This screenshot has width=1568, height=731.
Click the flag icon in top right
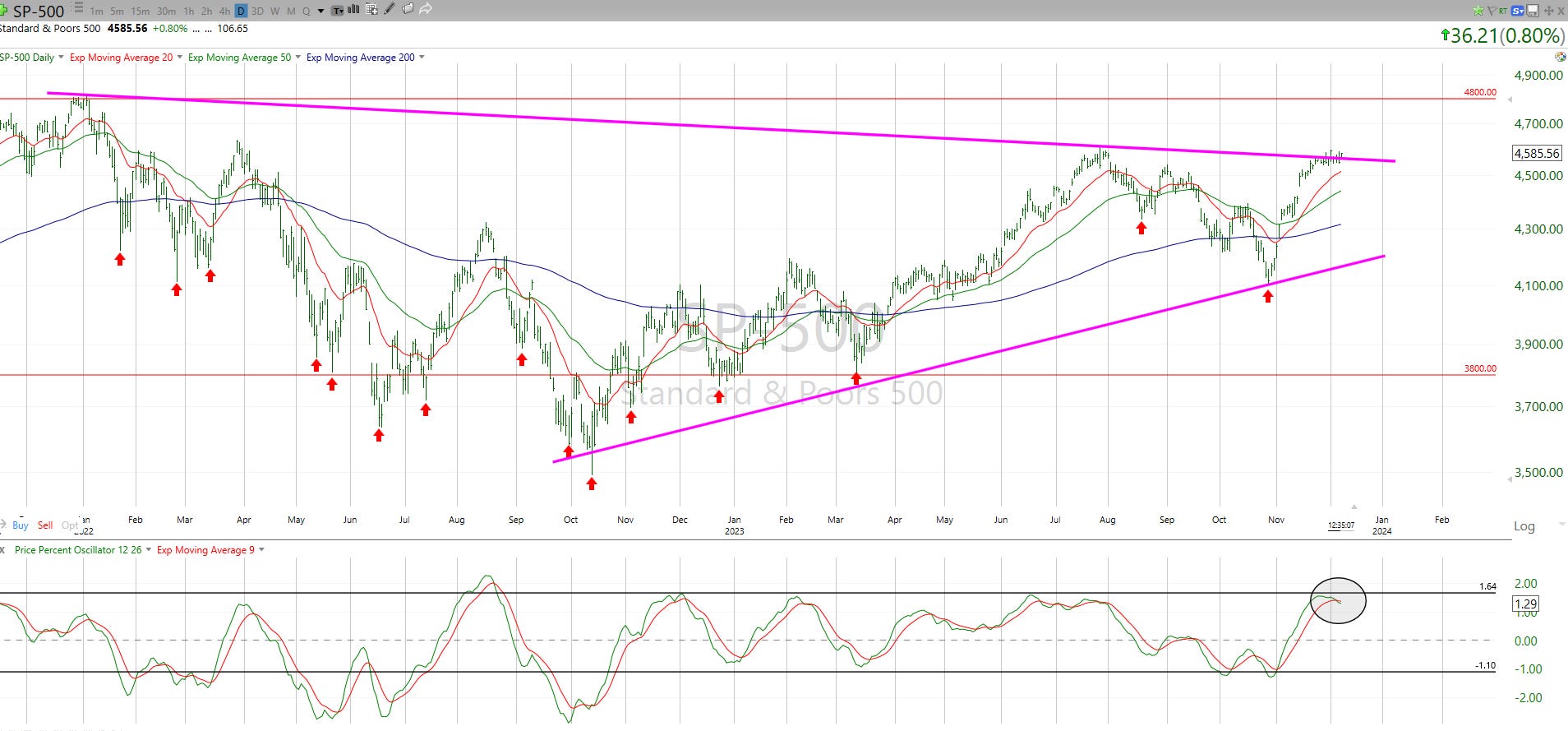click(1492, 11)
